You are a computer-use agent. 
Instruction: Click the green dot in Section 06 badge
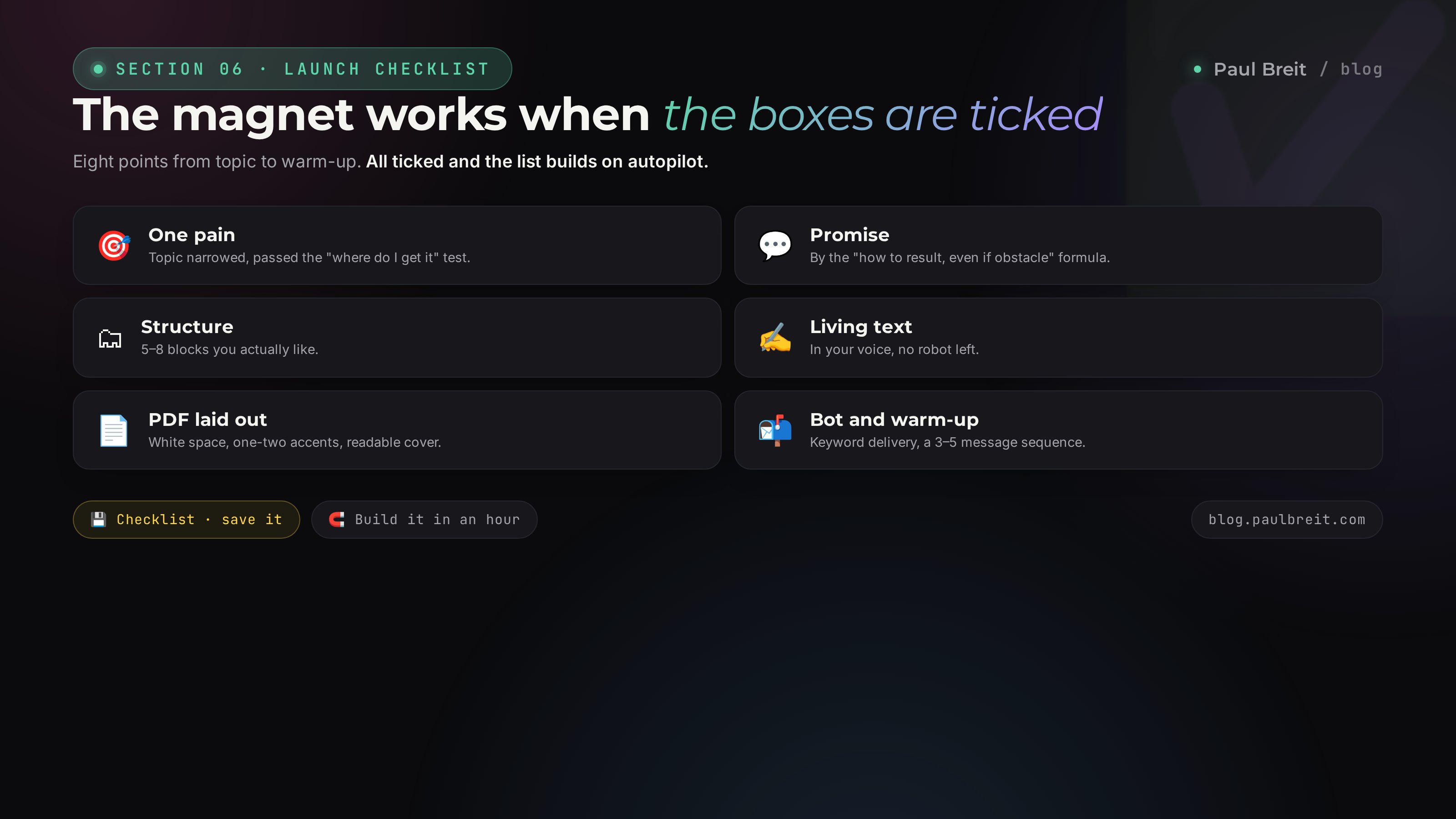pyautogui.click(x=98, y=69)
